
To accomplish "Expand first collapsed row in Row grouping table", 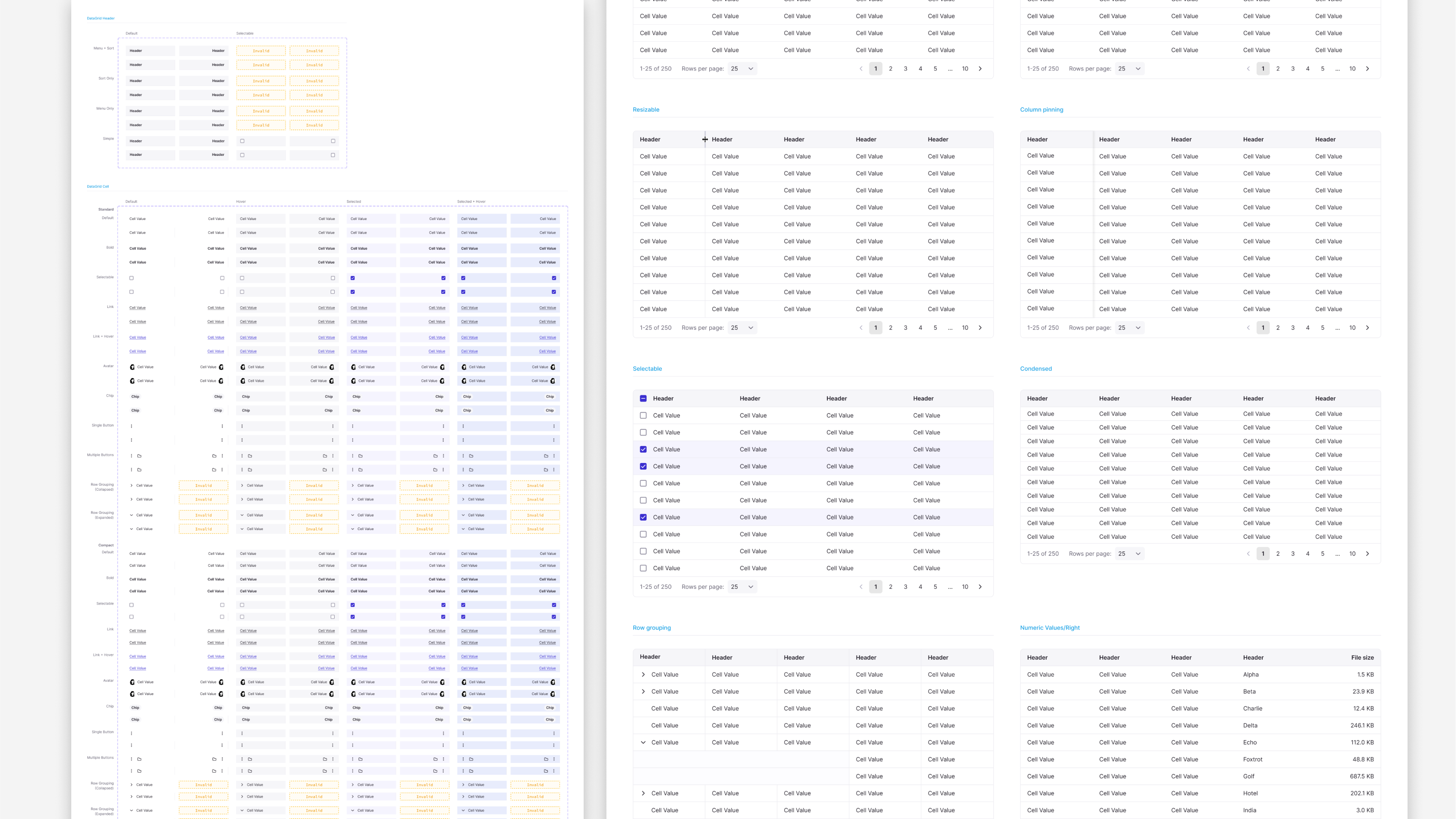I will [643, 674].
